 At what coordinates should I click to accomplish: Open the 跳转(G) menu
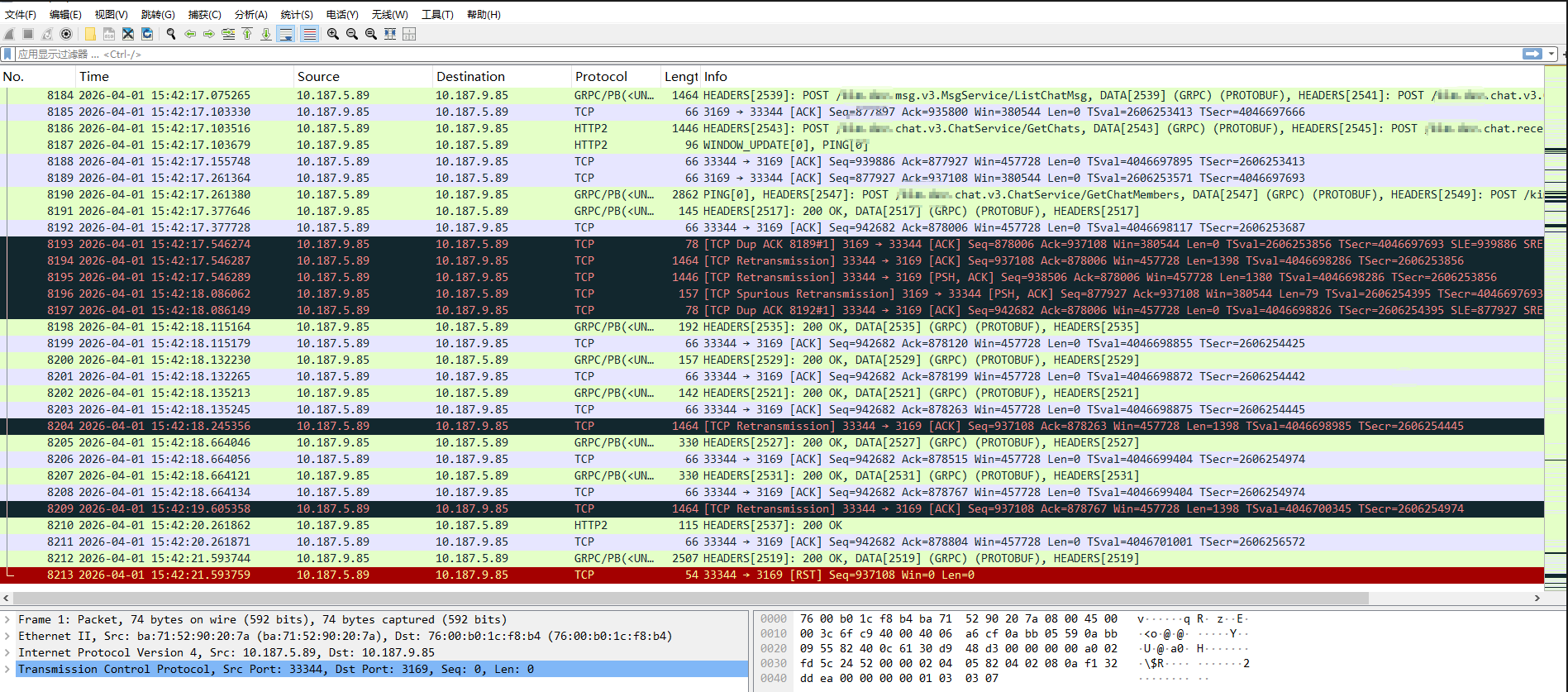(x=158, y=14)
